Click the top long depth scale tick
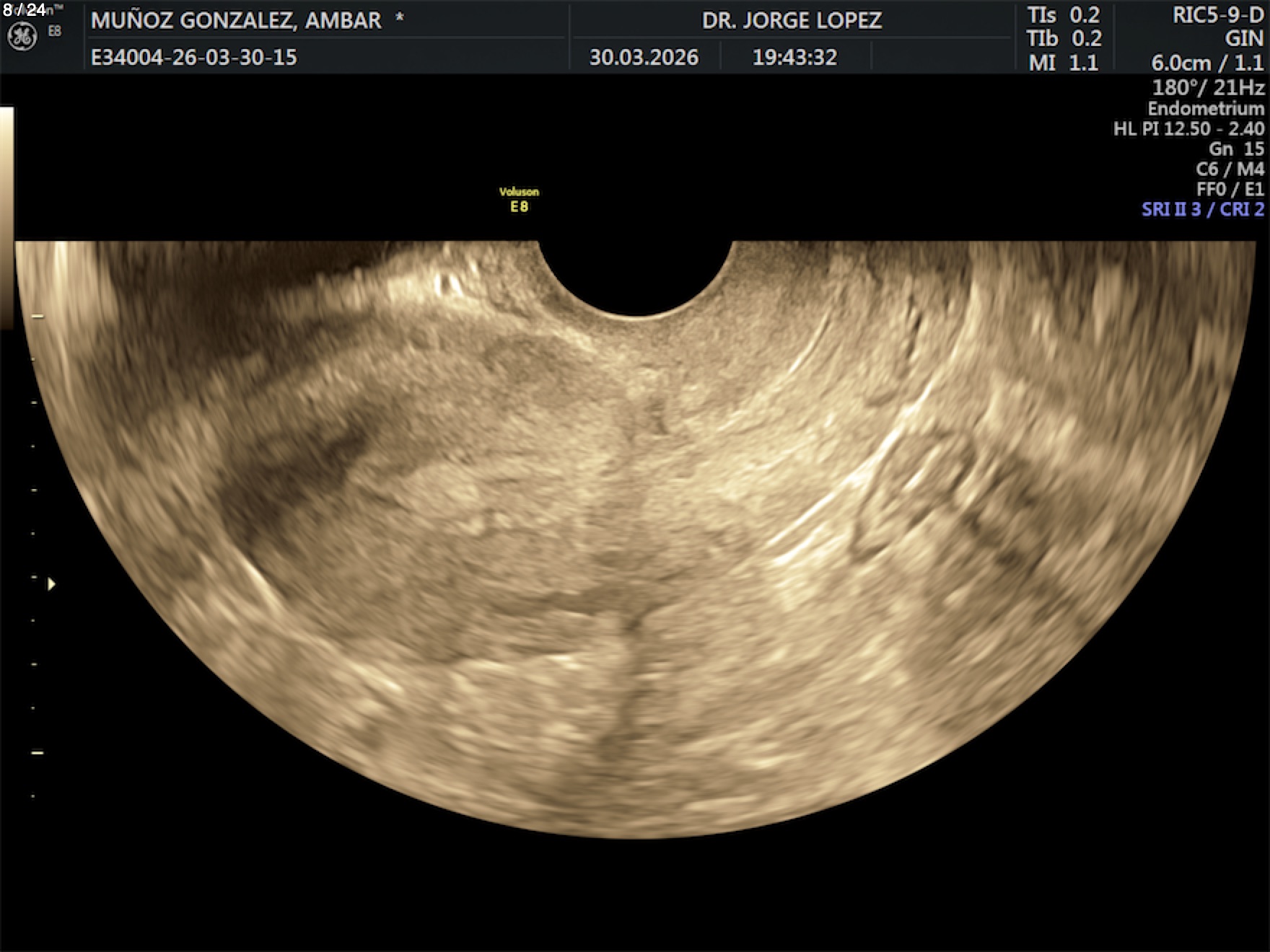This screenshot has width=1270, height=952. coord(38,316)
